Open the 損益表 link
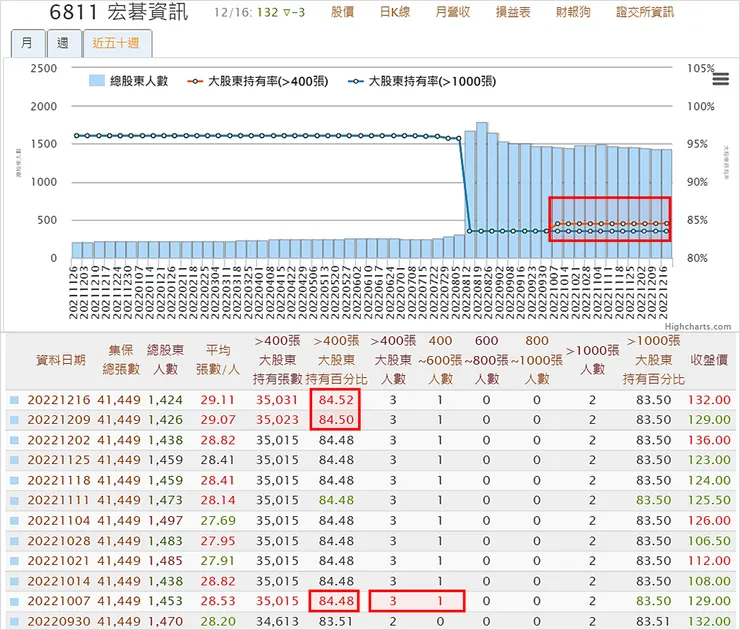 [513, 12]
